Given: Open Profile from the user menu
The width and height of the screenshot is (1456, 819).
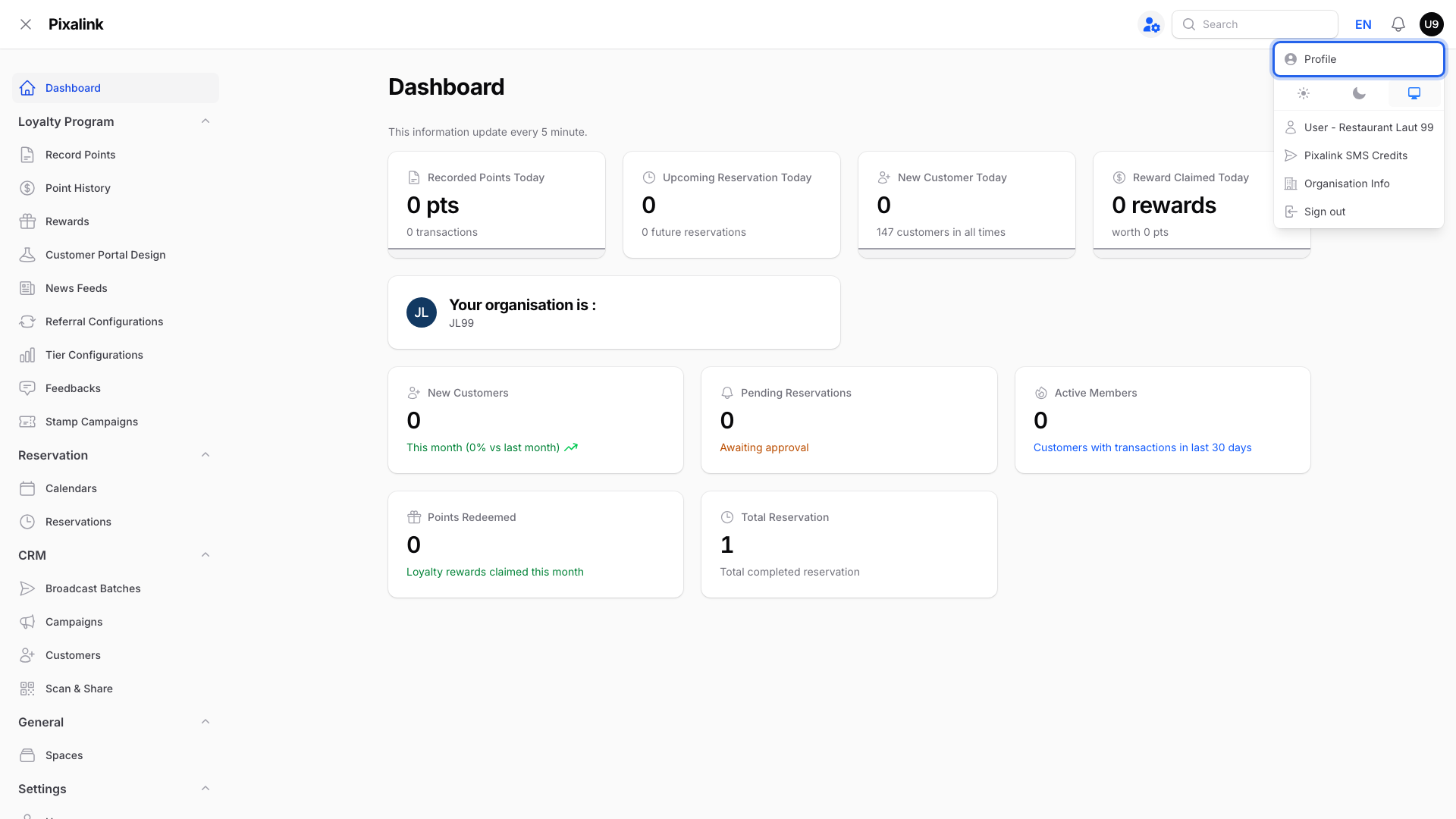Looking at the screenshot, I should click(1358, 59).
